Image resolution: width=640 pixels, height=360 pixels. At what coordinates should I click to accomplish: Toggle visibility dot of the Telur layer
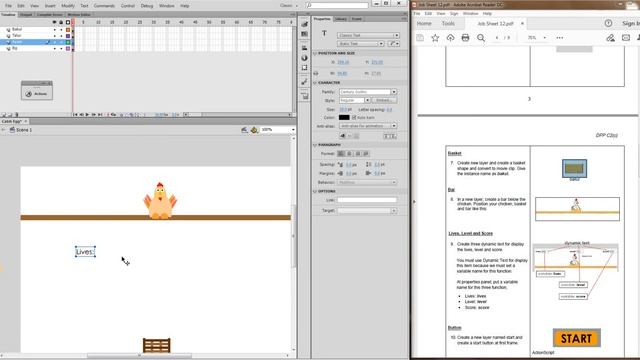click(55, 36)
